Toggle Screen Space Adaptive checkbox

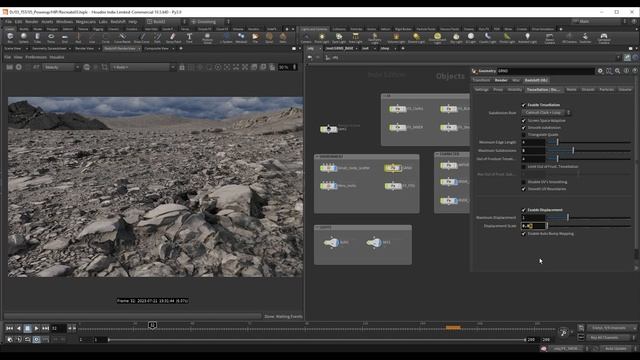pos(524,121)
